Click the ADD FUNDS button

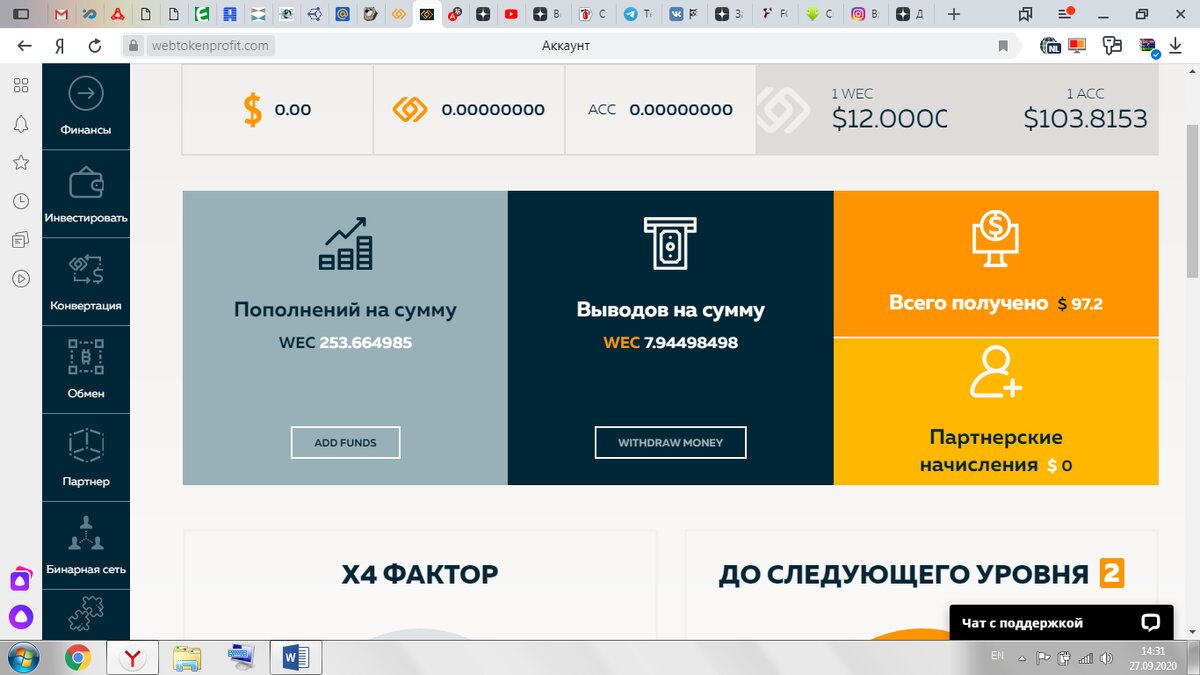pos(345,442)
